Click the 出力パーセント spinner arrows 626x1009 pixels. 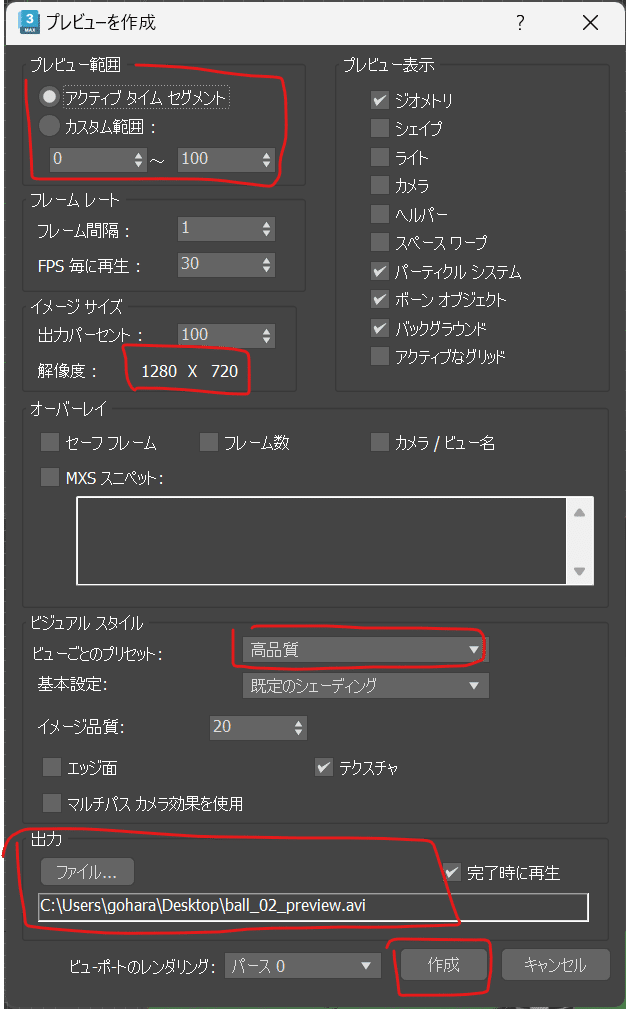(267, 335)
